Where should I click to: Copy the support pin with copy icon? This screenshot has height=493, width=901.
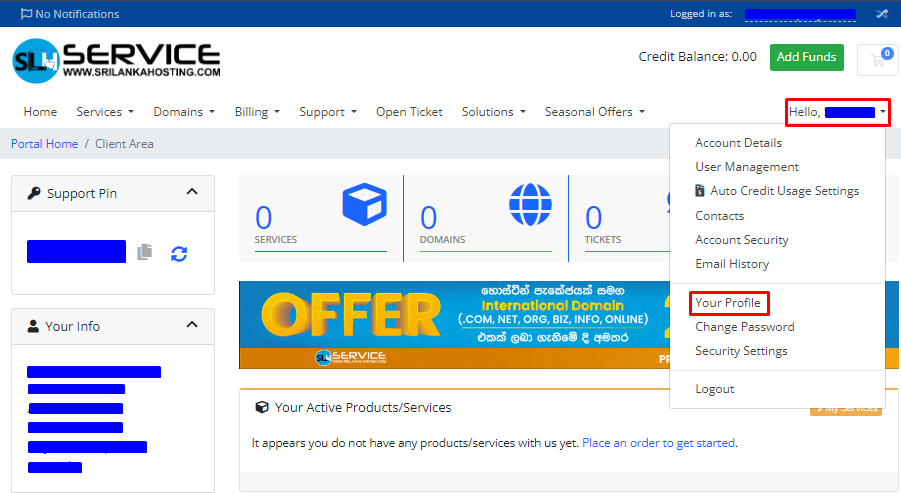[145, 252]
